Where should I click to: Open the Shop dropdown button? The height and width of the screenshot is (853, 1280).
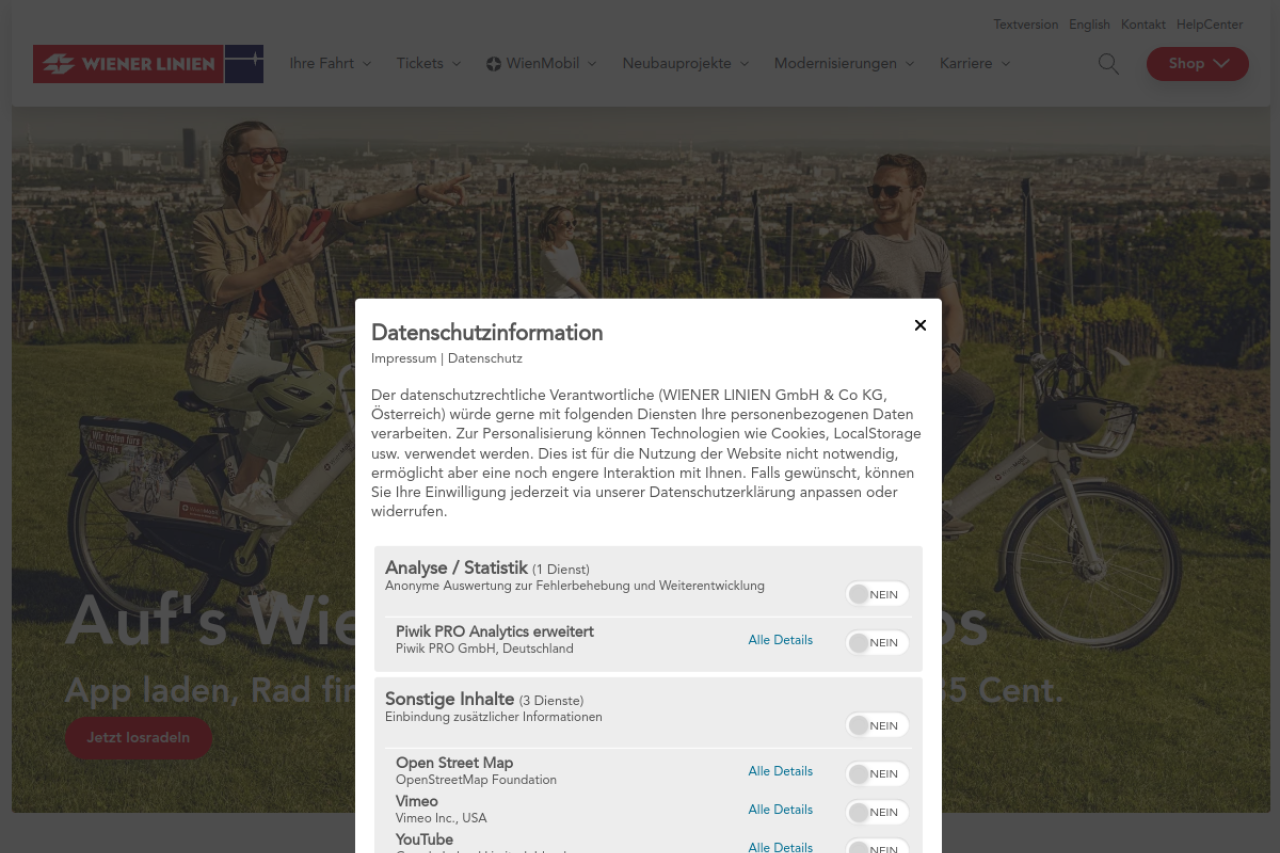1197,64
